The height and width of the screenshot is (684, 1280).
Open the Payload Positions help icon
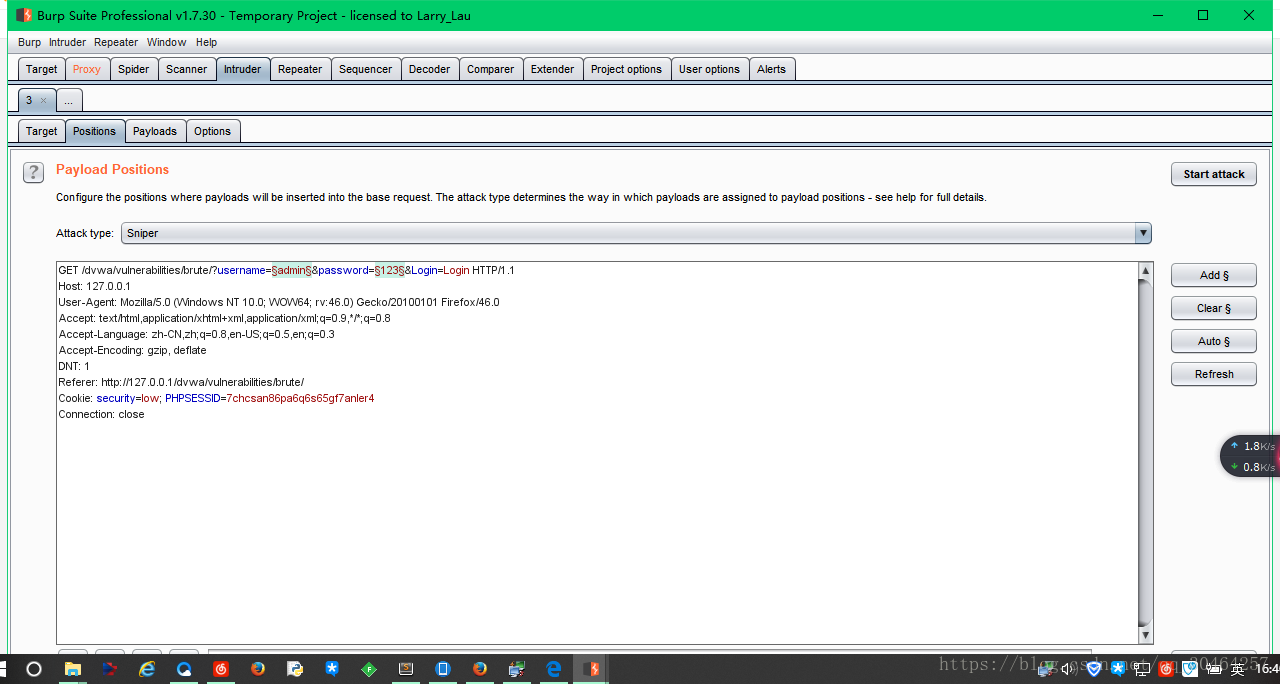(33, 172)
